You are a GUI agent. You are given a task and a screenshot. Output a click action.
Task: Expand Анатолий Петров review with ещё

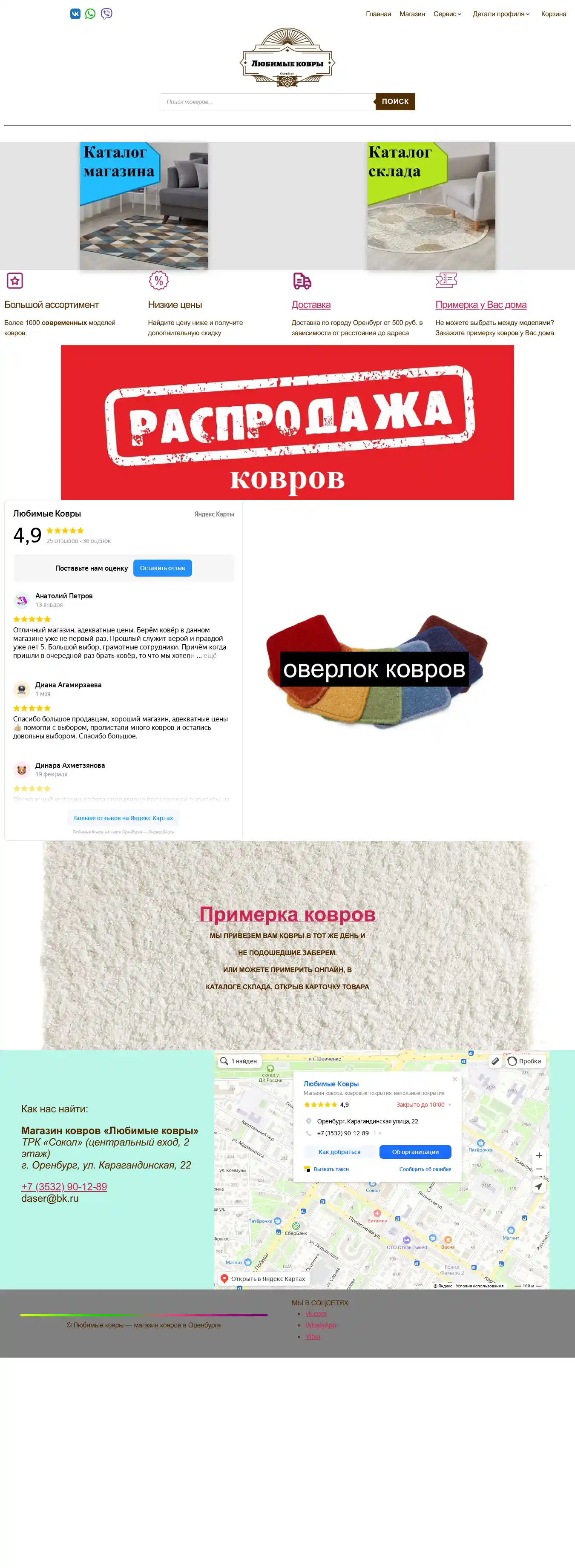pos(210,655)
